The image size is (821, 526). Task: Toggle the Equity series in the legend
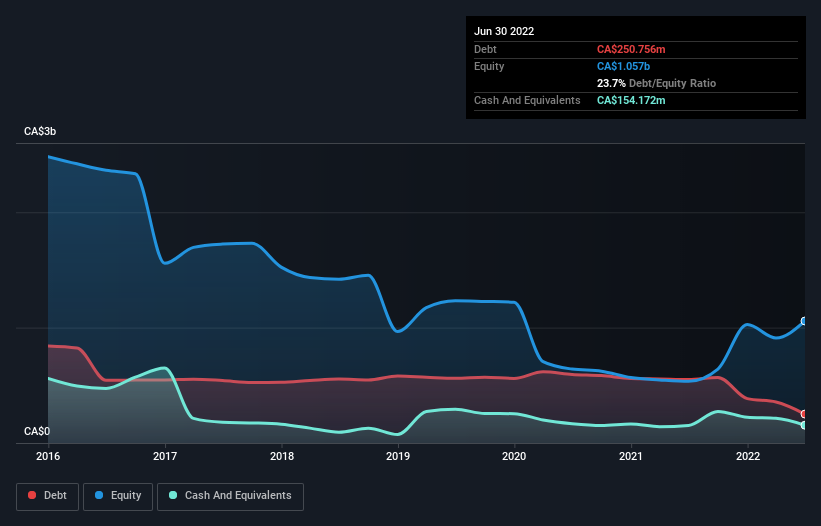coord(118,496)
